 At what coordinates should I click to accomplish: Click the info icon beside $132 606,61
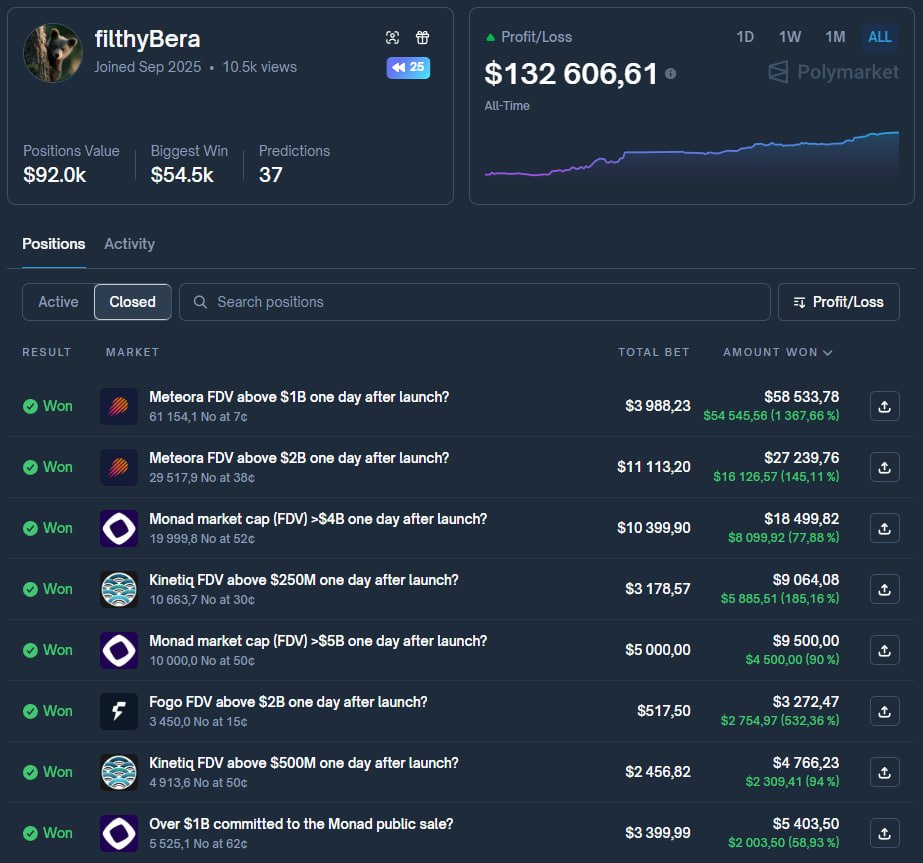pos(670,74)
